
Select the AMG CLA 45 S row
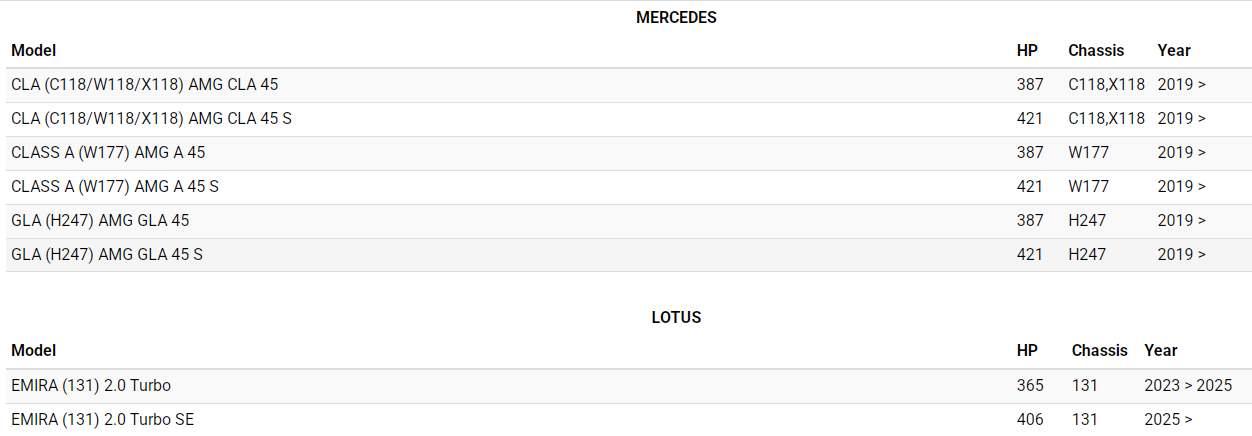(151, 119)
